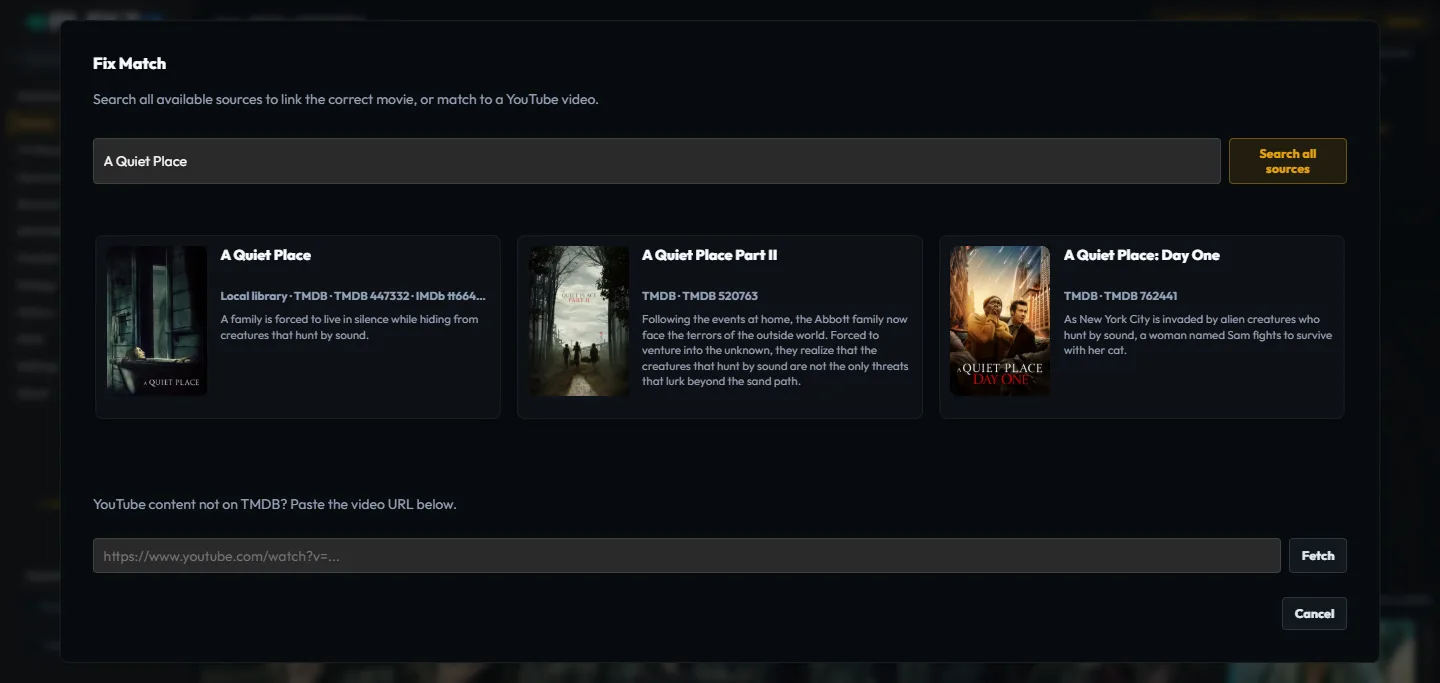Click the description starting 'As New York City'
Image resolution: width=1440 pixels, height=683 pixels.
[1198, 335]
